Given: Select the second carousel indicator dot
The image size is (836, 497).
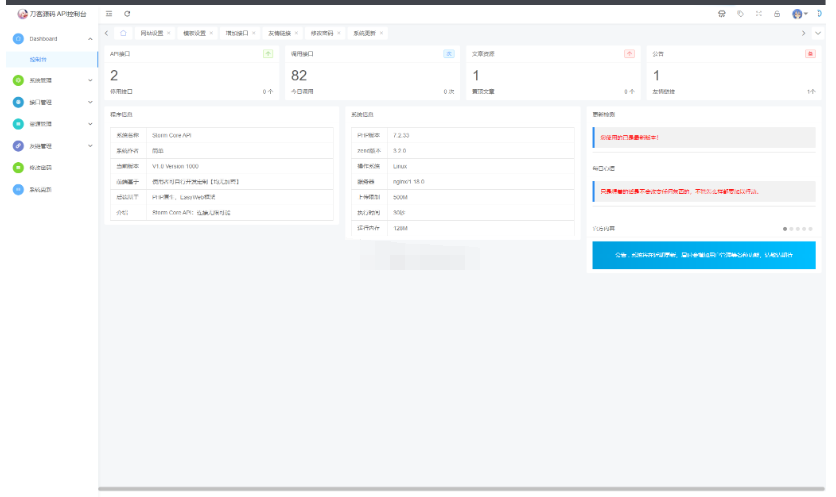Looking at the screenshot, I should (791, 229).
